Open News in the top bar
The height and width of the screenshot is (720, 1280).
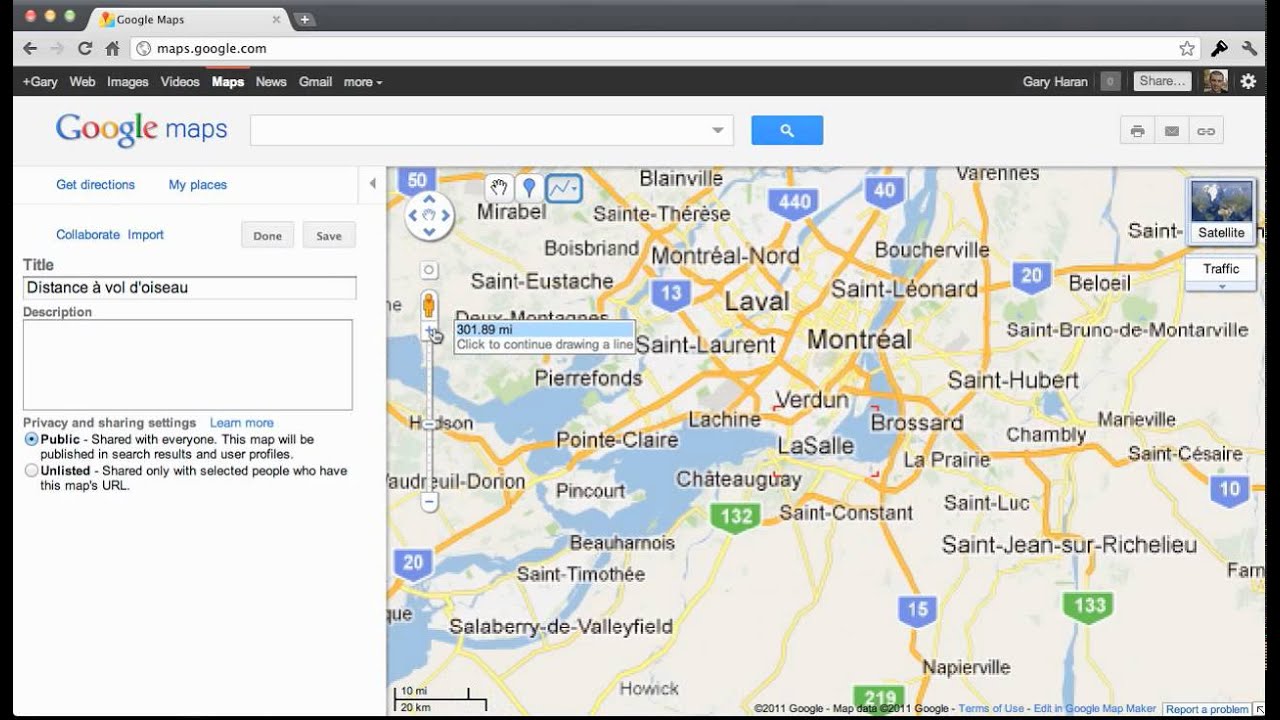(x=271, y=82)
